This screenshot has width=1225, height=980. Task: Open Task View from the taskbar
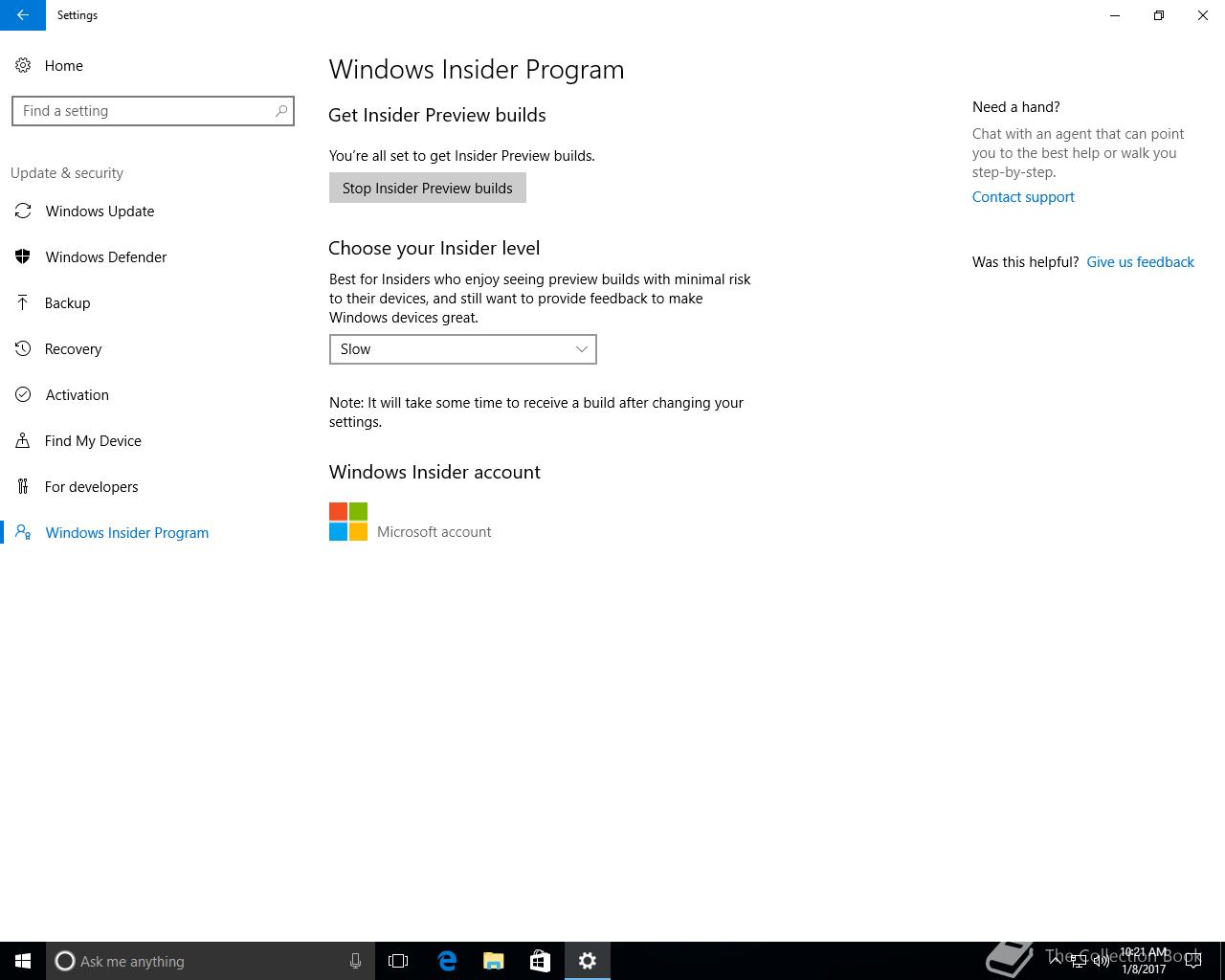[398, 961]
